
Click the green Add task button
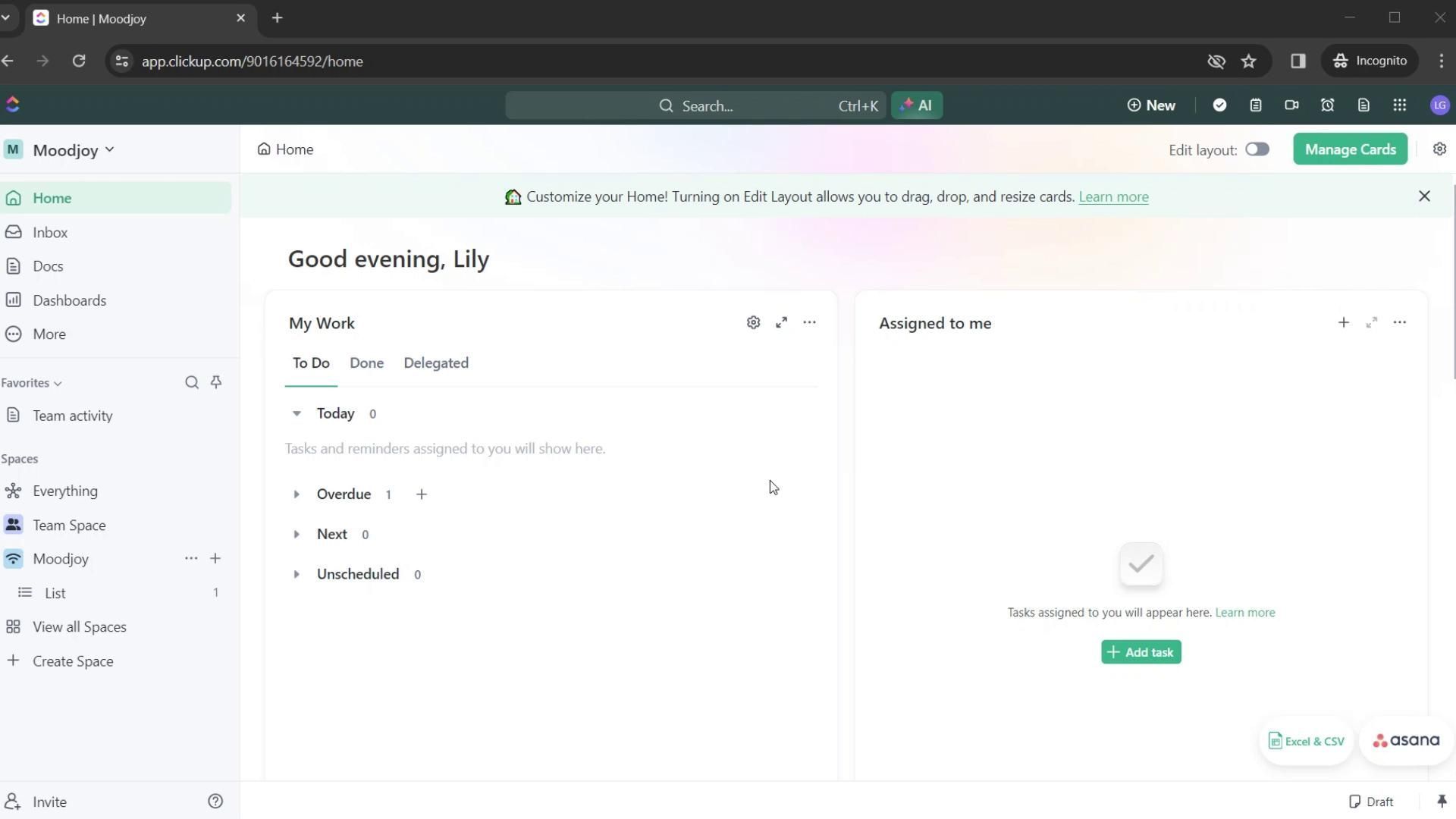pos(1141,652)
